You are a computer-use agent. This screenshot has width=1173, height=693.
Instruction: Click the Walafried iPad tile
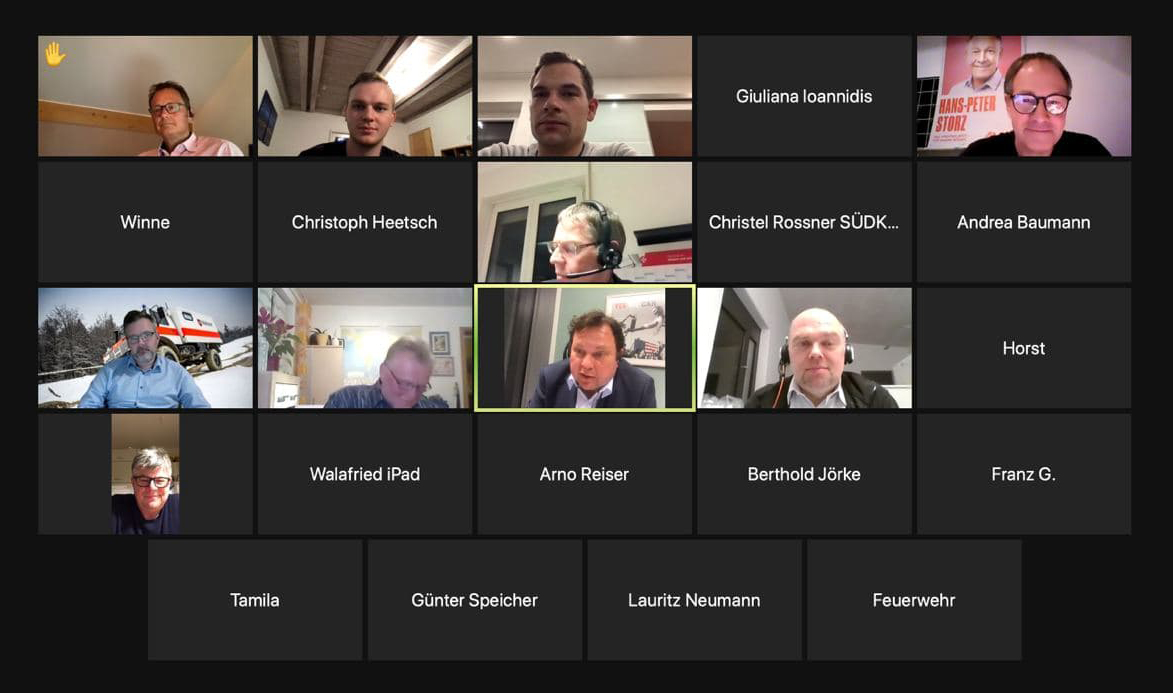[x=365, y=474]
